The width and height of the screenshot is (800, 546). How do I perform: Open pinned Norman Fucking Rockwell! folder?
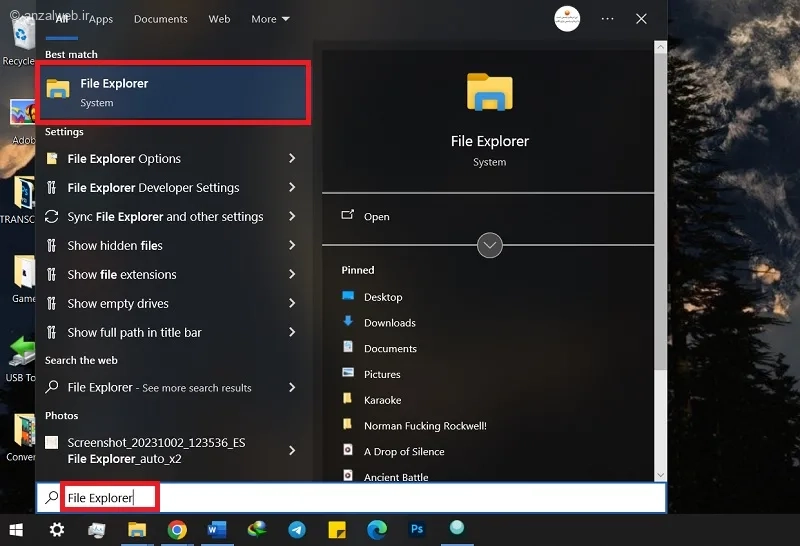pyautogui.click(x=425, y=426)
